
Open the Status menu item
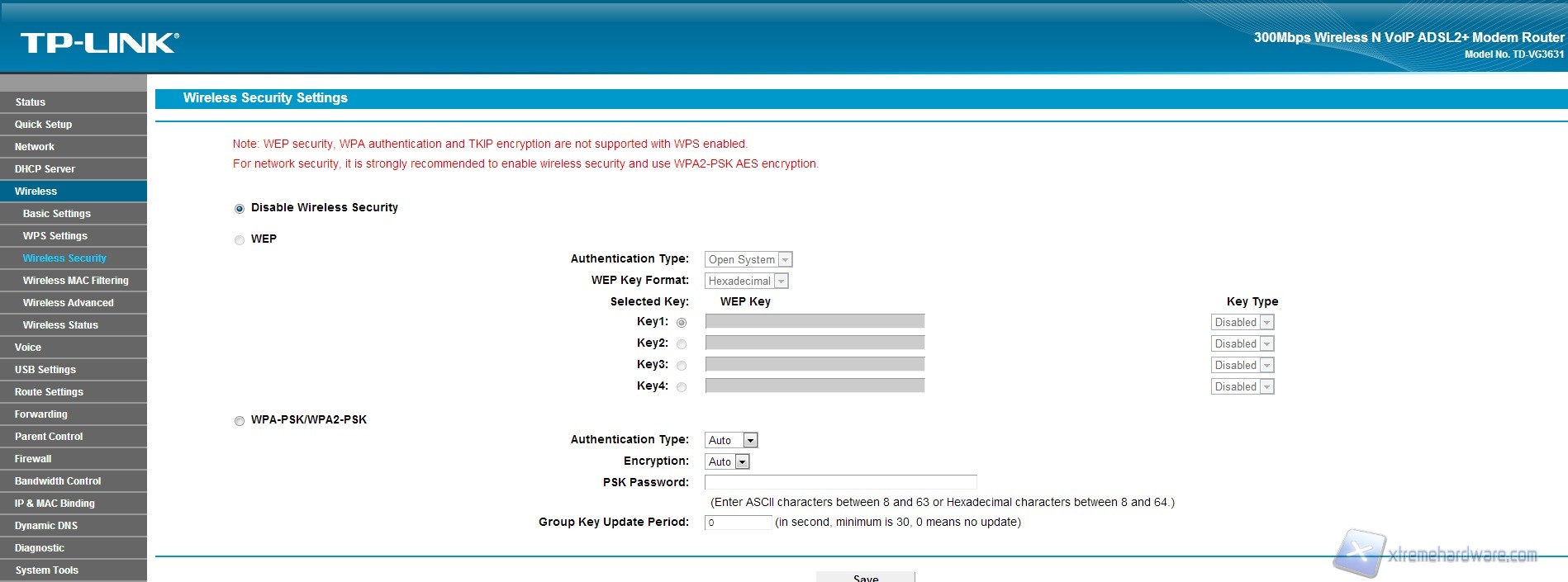click(31, 102)
